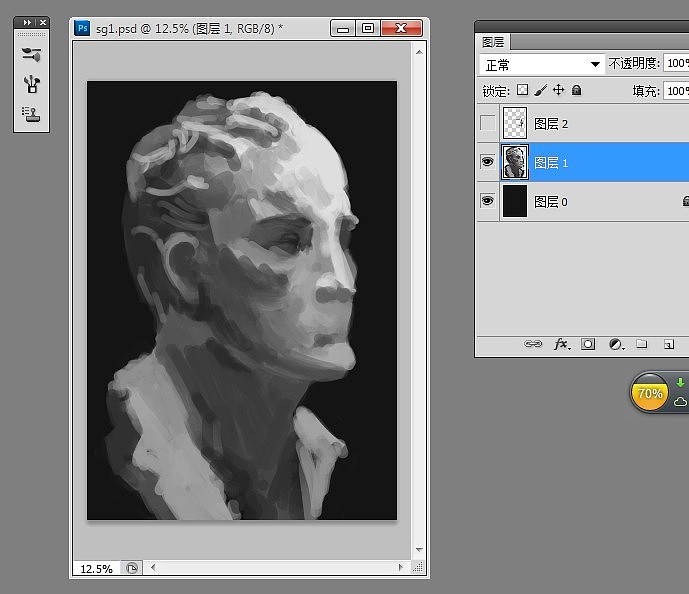Close the sg1.psd document window
The width and height of the screenshot is (689, 594).
point(402,29)
